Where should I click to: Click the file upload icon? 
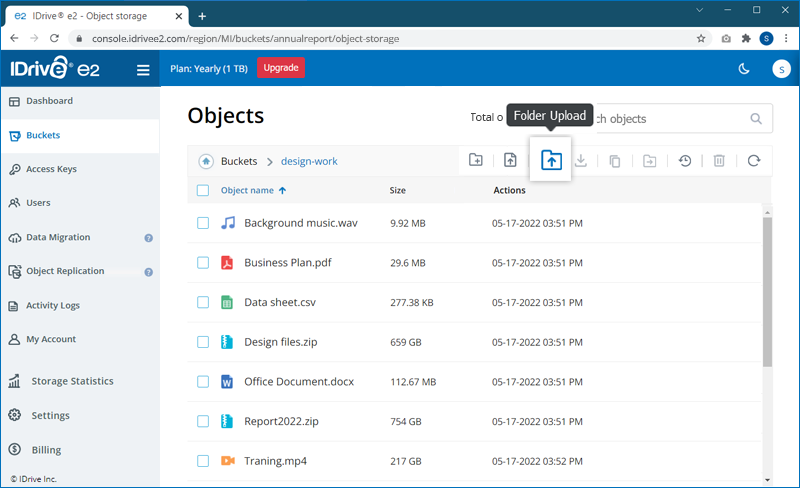(510, 160)
